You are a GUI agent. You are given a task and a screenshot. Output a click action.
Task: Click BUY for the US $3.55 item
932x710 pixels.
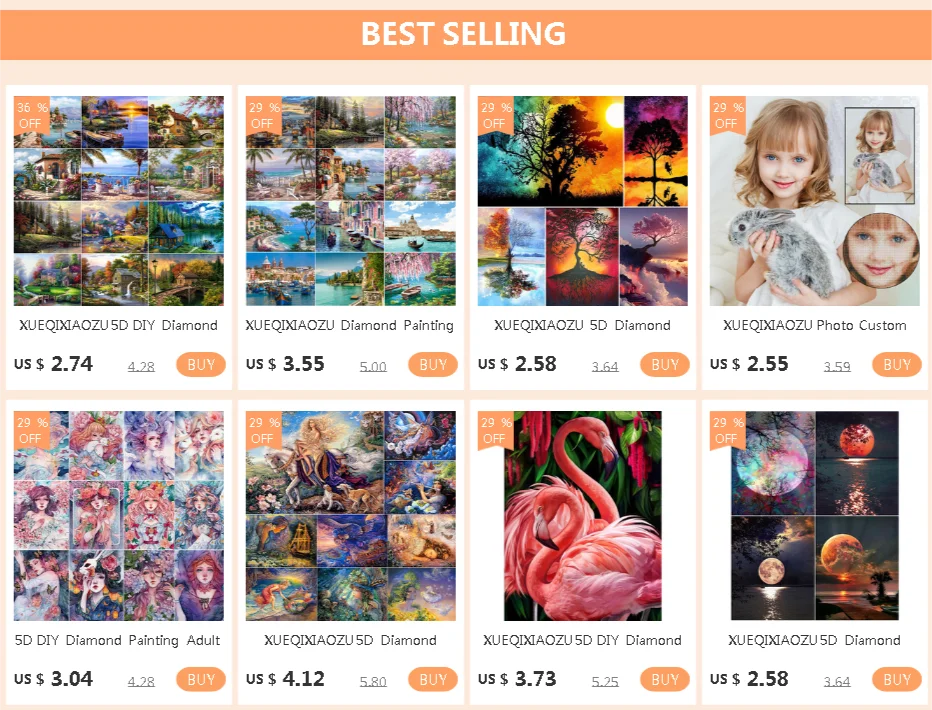pyautogui.click(x=433, y=364)
